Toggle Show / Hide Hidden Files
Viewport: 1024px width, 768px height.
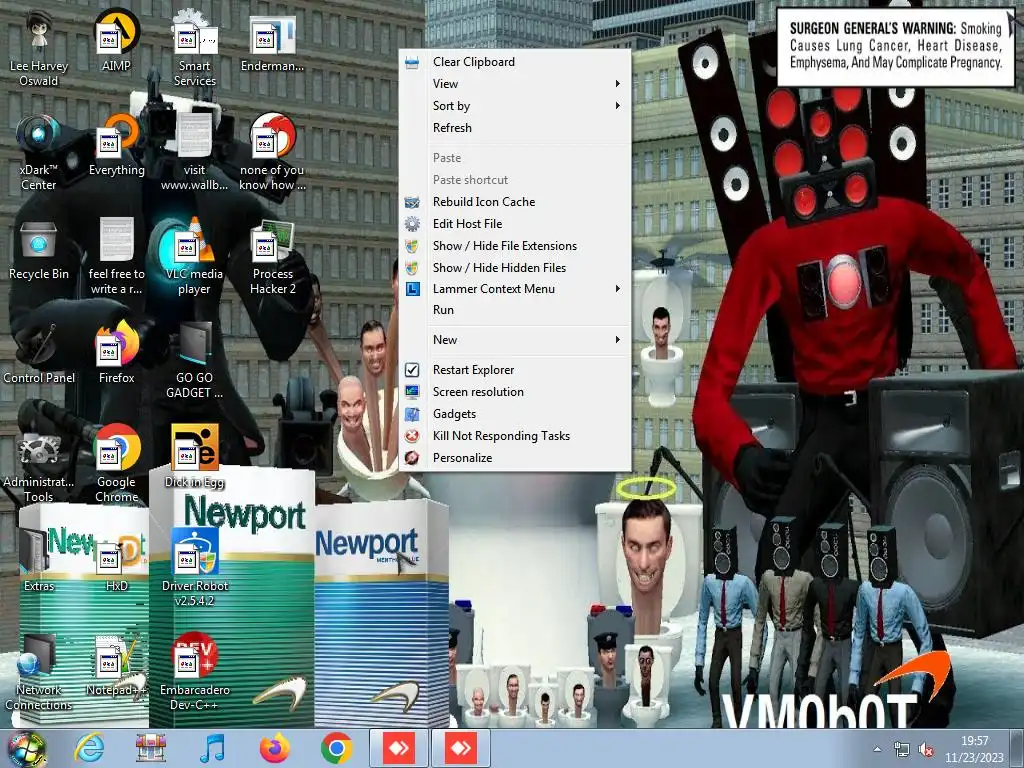coord(515,268)
